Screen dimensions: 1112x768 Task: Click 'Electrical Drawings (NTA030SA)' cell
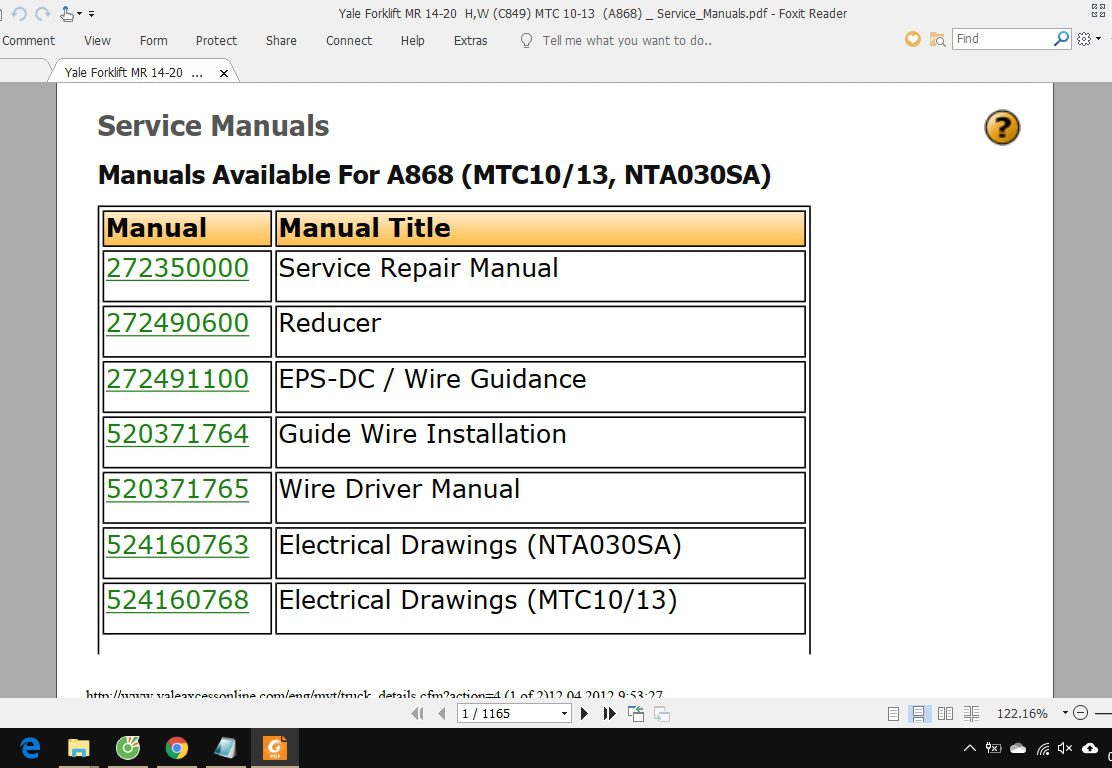[540, 552]
